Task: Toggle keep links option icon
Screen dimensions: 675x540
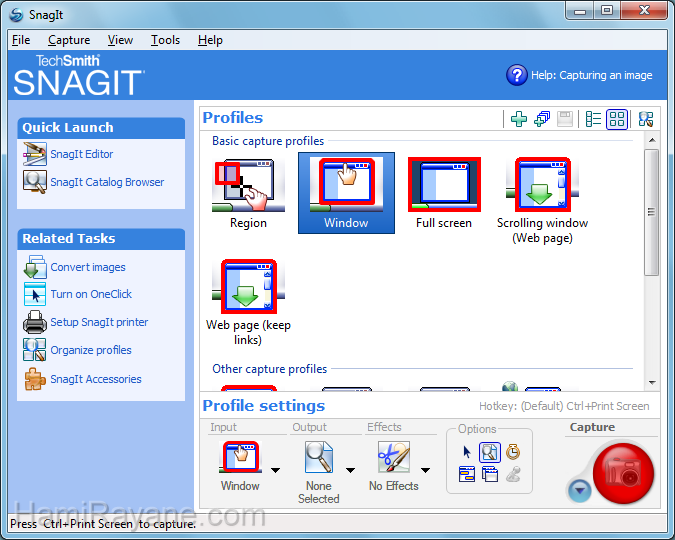Action: pos(467,475)
